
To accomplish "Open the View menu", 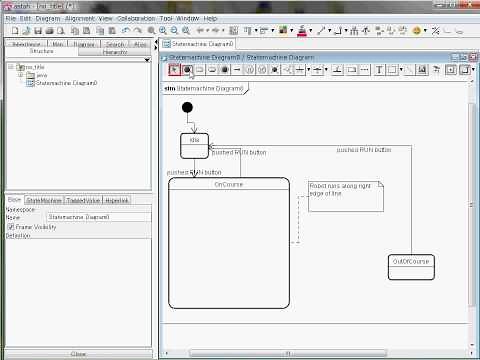I will click(x=105, y=19).
